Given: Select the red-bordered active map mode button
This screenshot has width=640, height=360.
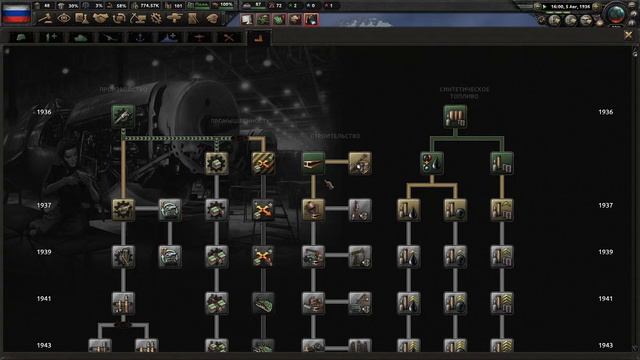Looking at the screenshot, I should (x=311, y=20).
